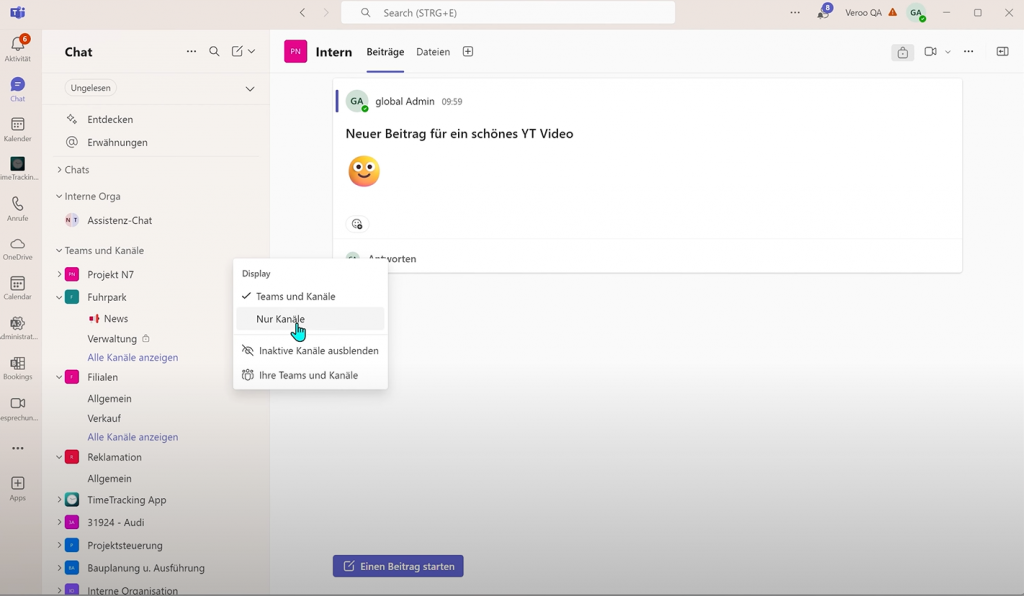Open the Apps store icon
Viewport: 1024px width, 596px height.
pos(18,488)
